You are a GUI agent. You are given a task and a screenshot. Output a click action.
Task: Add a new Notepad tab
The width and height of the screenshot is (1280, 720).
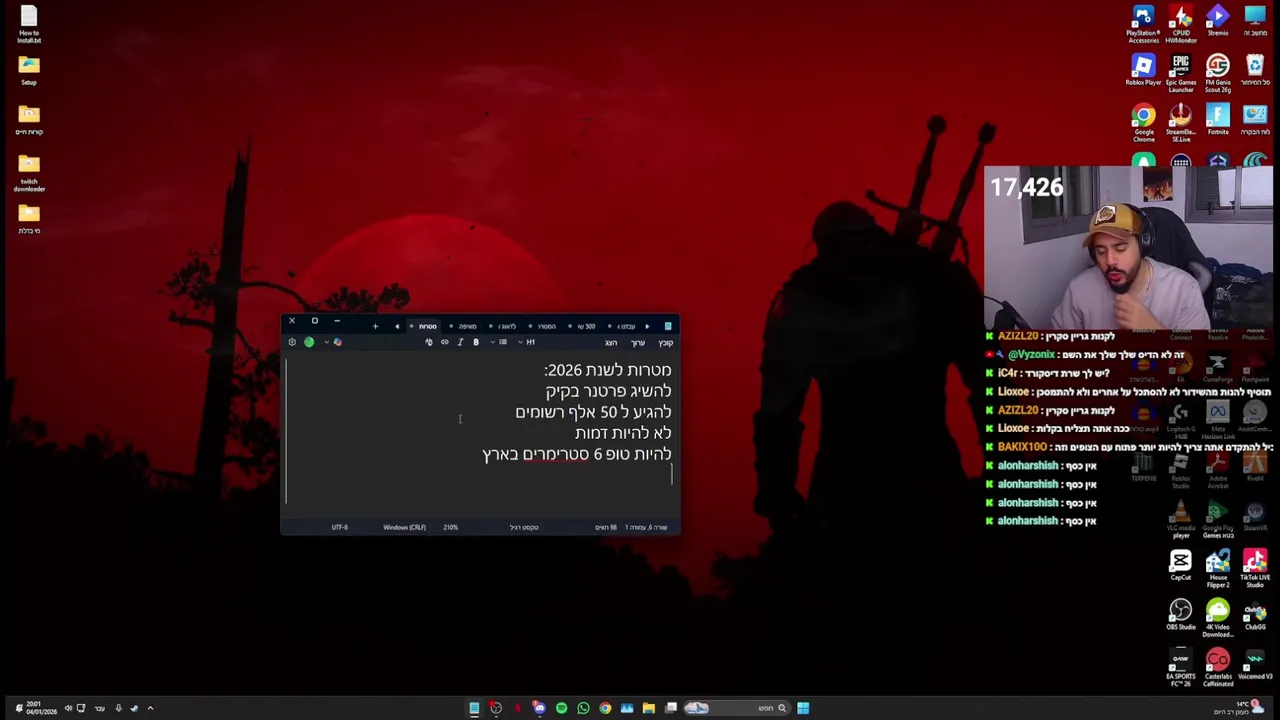click(376, 326)
